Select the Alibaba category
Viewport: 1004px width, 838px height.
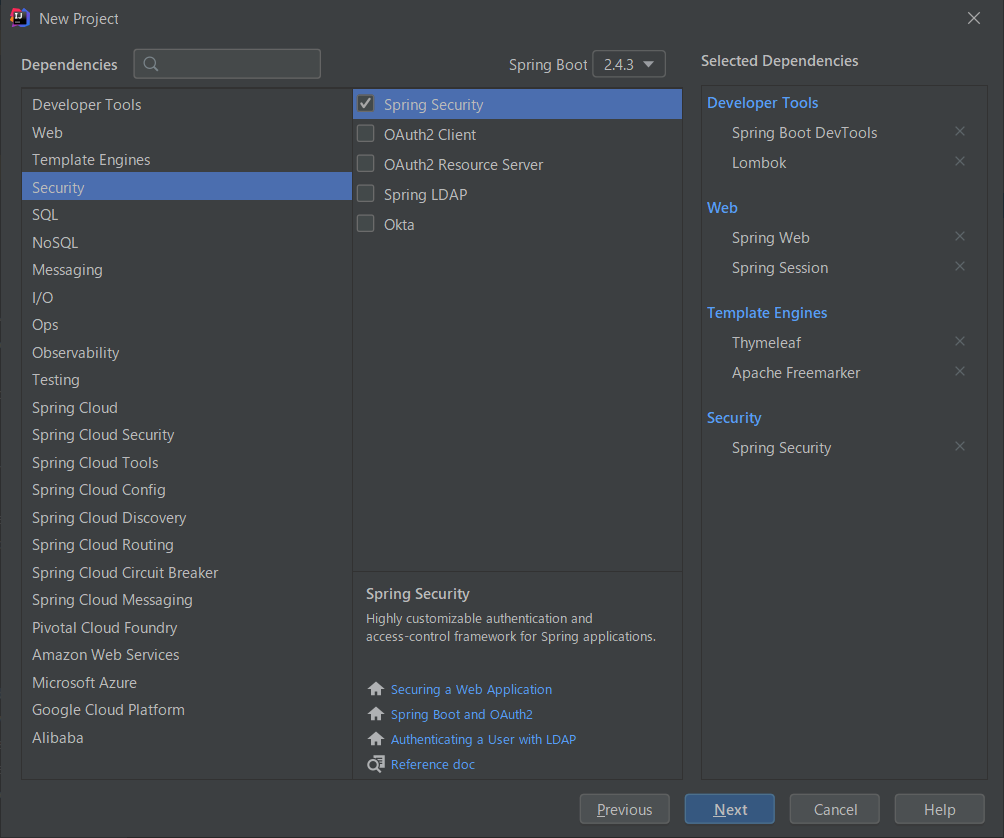point(187,738)
